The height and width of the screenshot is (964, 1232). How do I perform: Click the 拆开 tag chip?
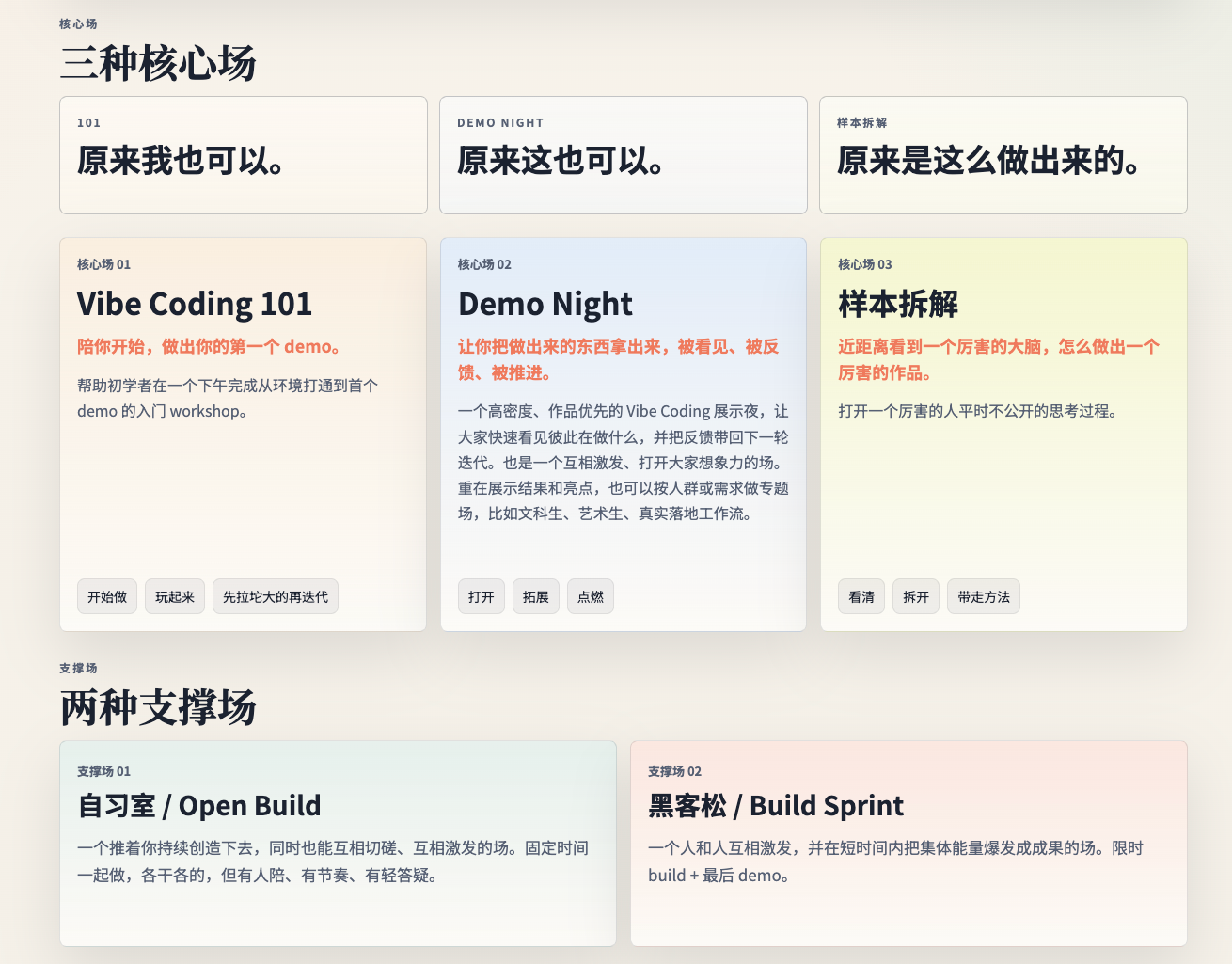pos(916,597)
